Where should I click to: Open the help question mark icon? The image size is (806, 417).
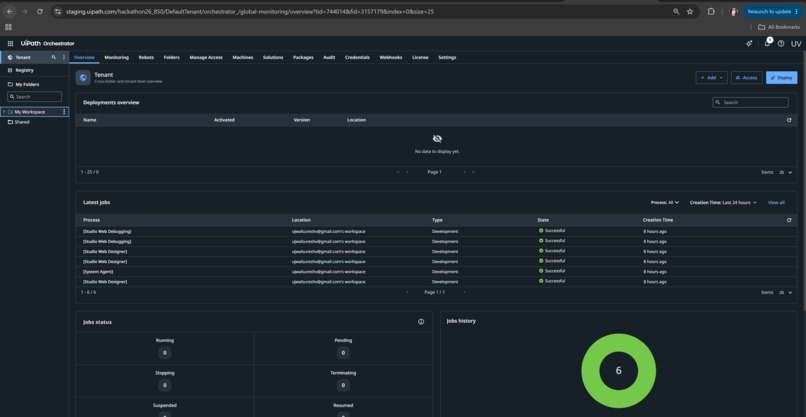pos(781,44)
